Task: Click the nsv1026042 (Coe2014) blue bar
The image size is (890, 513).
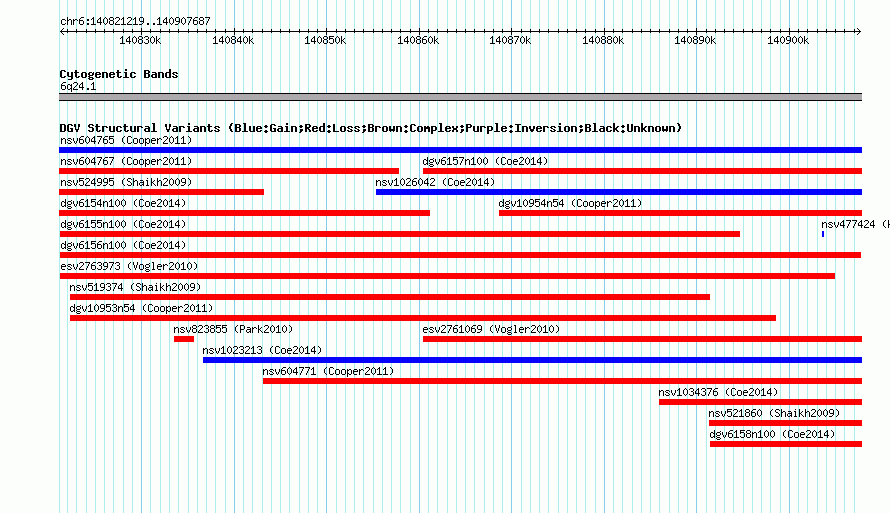Action: tap(619, 192)
